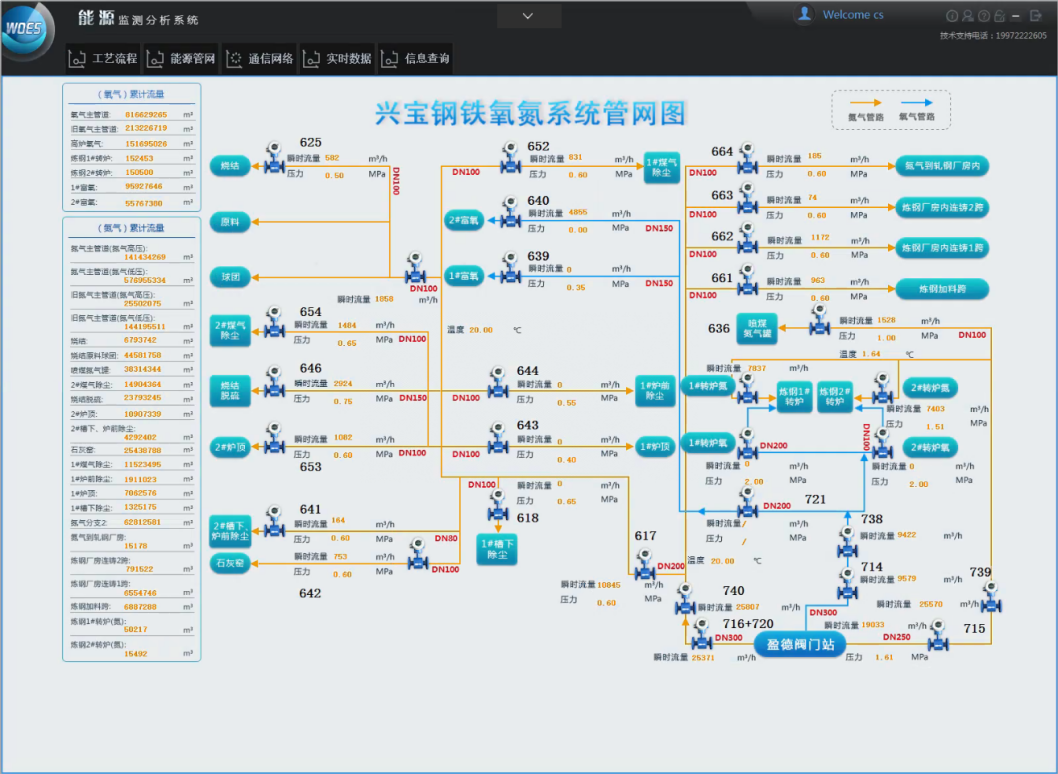Click the logout icon at top right
Viewport: 1058px width, 774px height.
coord(1034,16)
